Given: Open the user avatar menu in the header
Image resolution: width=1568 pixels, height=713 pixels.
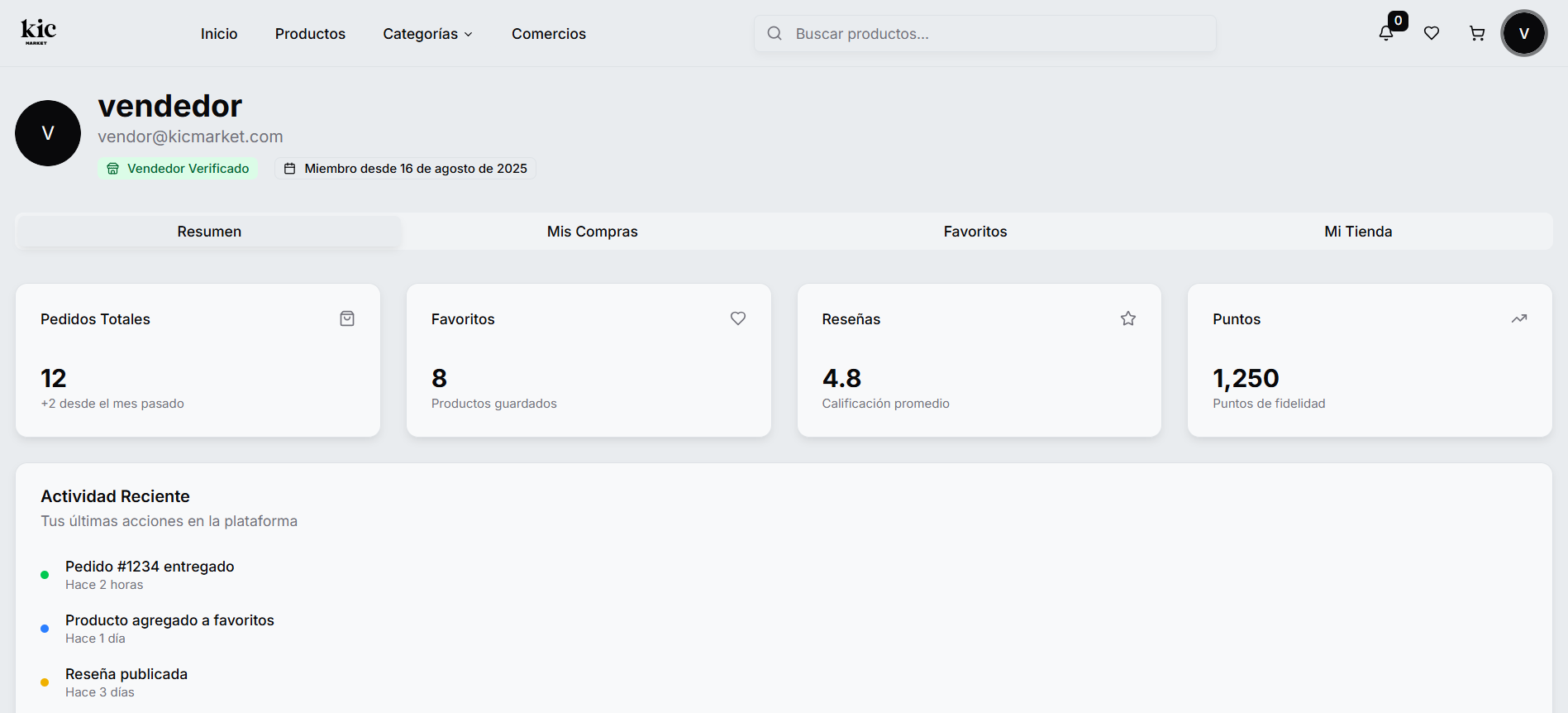Looking at the screenshot, I should [x=1524, y=33].
